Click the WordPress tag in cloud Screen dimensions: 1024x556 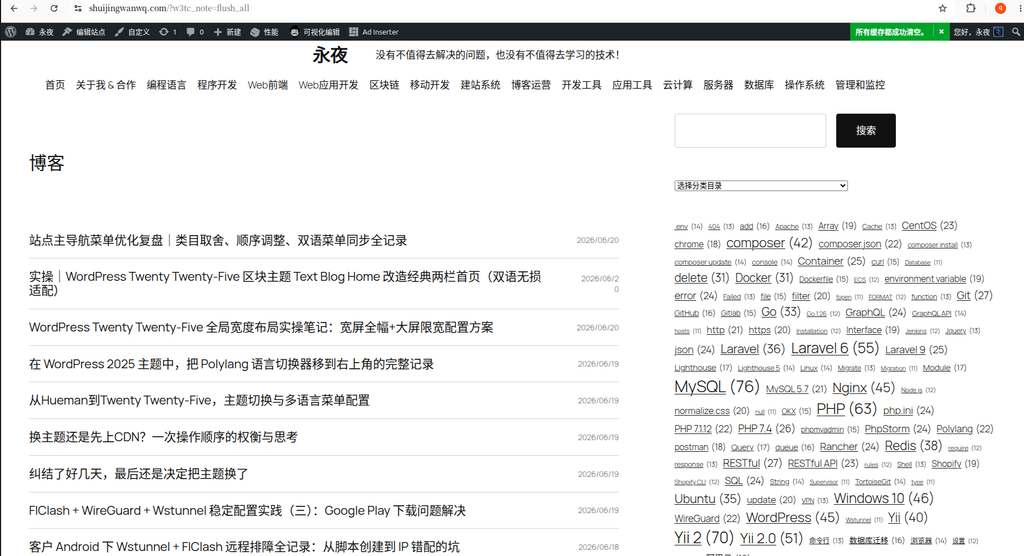pos(792,517)
